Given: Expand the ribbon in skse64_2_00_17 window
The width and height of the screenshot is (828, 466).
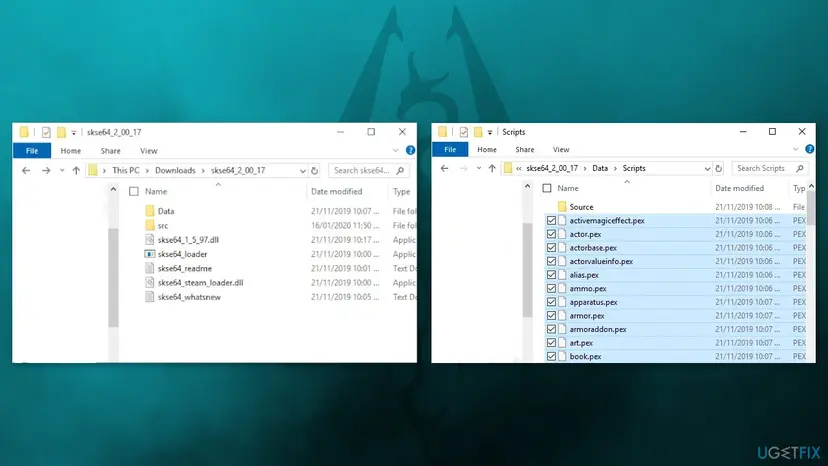Looking at the screenshot, I should click(x=396, y=151).
